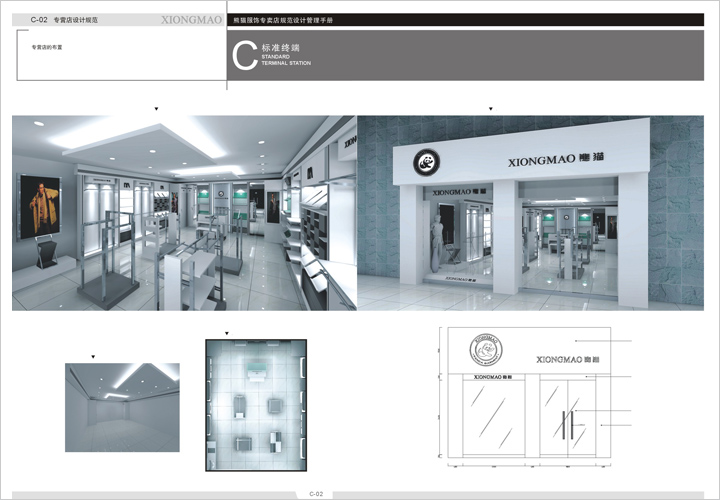
Task: Select the black bar title "熊猫服饰专卖店规范设计管理手册"
Action: (x=283, y=20)
